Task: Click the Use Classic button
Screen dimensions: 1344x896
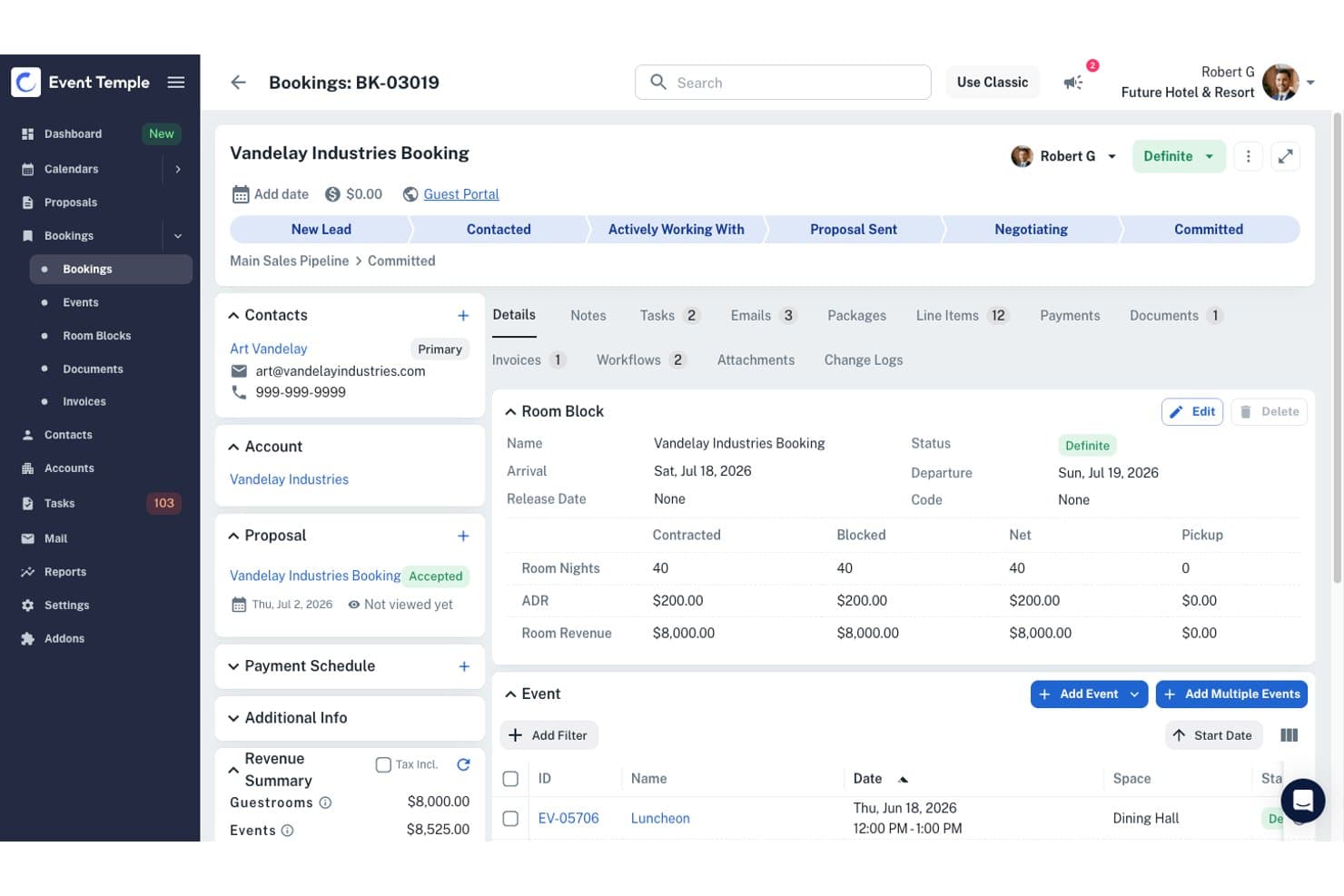Action: pyautogui.click(x=993, y=83)
